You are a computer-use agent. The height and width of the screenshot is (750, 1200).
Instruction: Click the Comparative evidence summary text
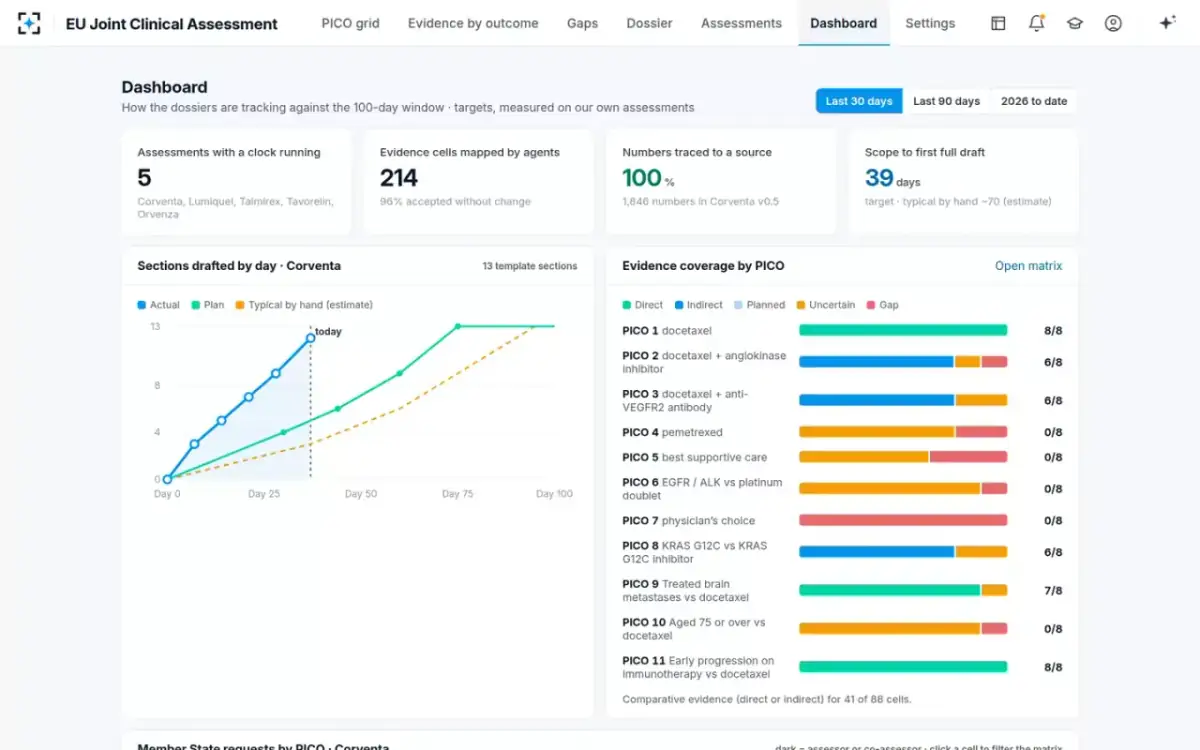[767, 699]
